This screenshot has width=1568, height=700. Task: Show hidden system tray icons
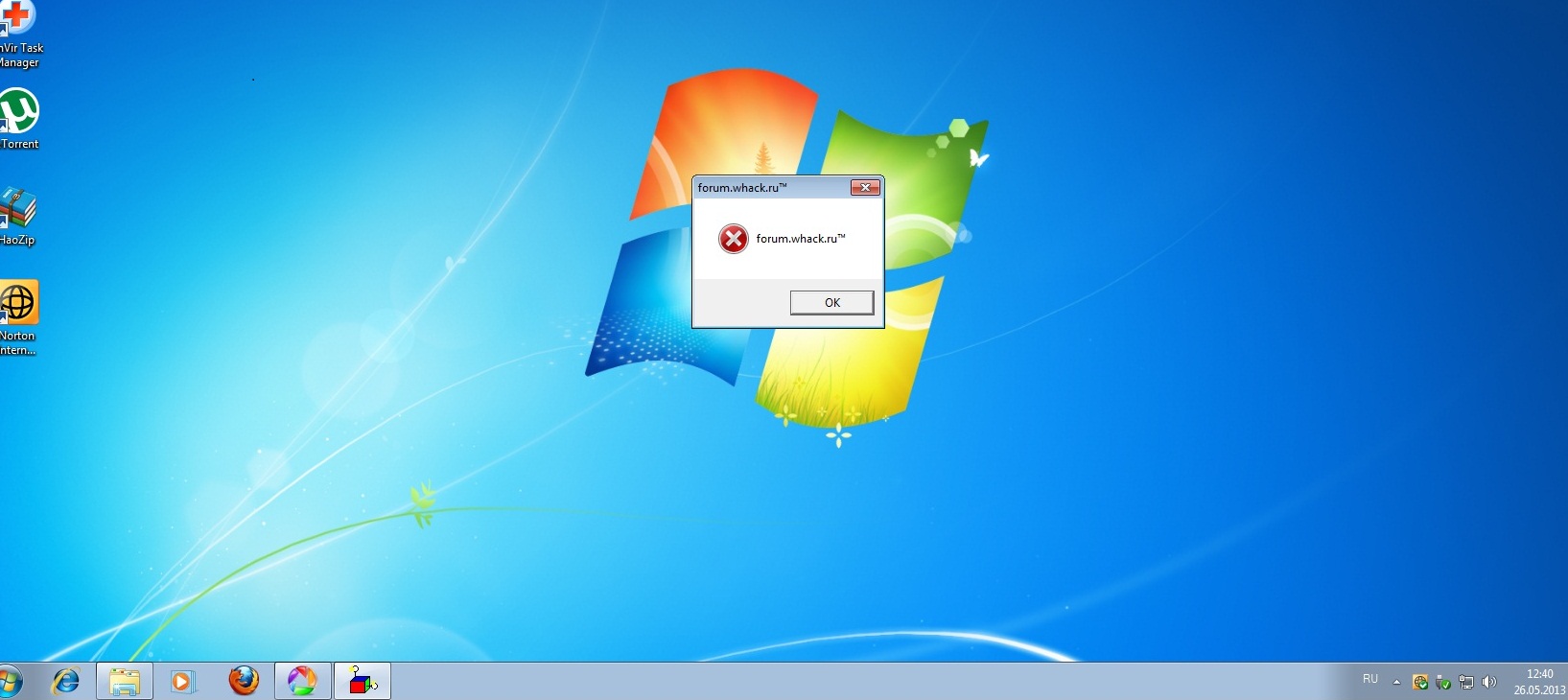1396,683
